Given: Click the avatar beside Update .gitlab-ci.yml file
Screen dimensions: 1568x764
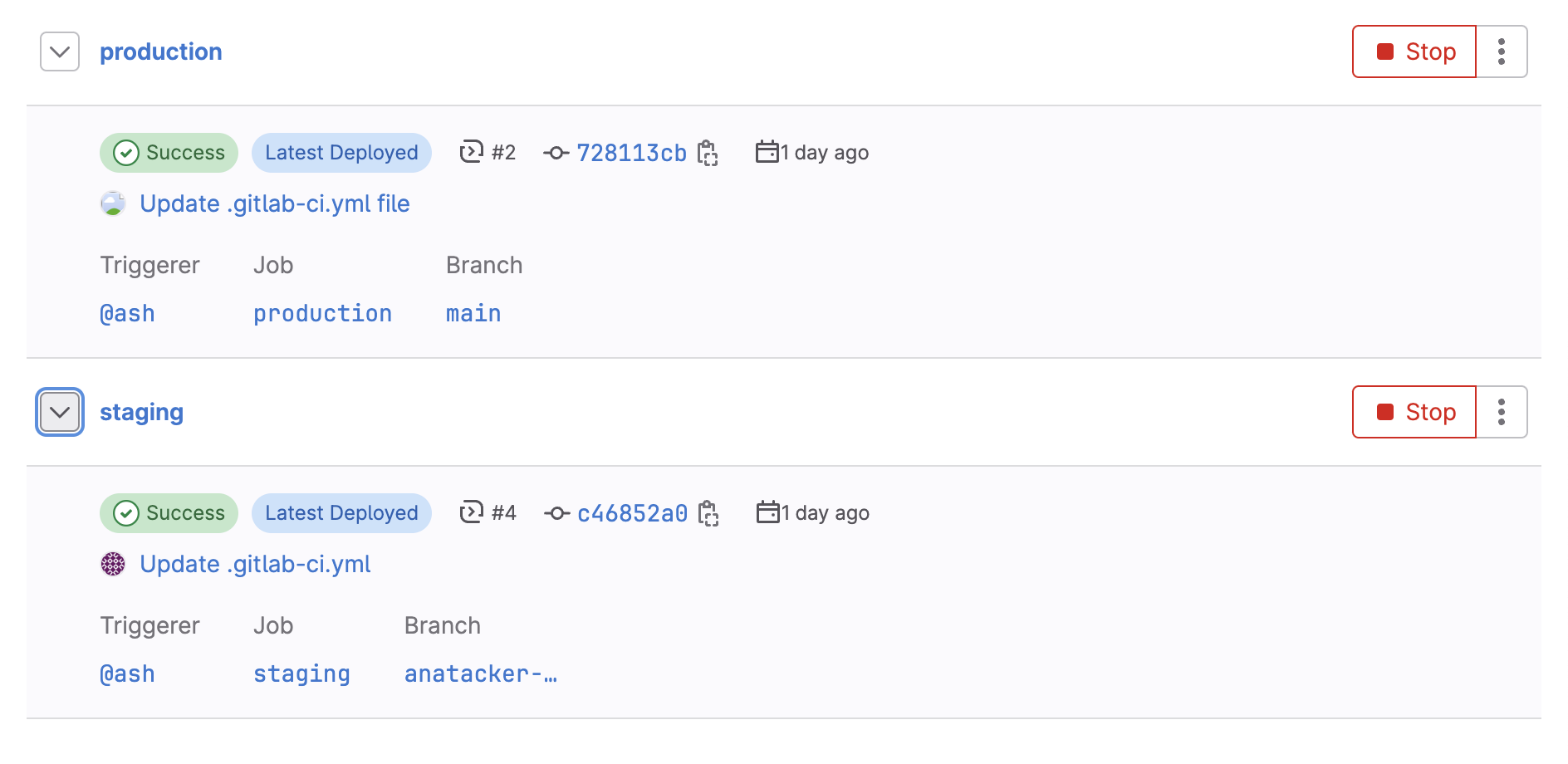Looking at the screenshot, I should tap(113, 203).
